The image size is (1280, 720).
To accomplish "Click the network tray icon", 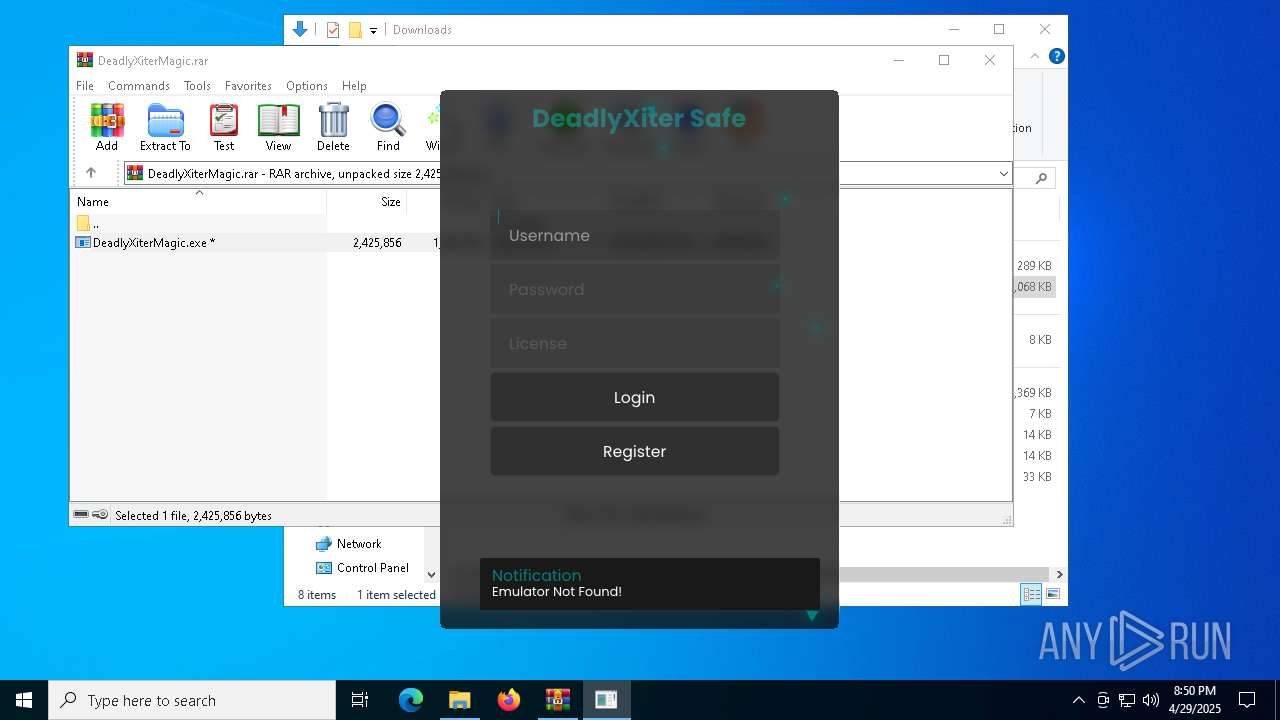I will coord(1127,700).
